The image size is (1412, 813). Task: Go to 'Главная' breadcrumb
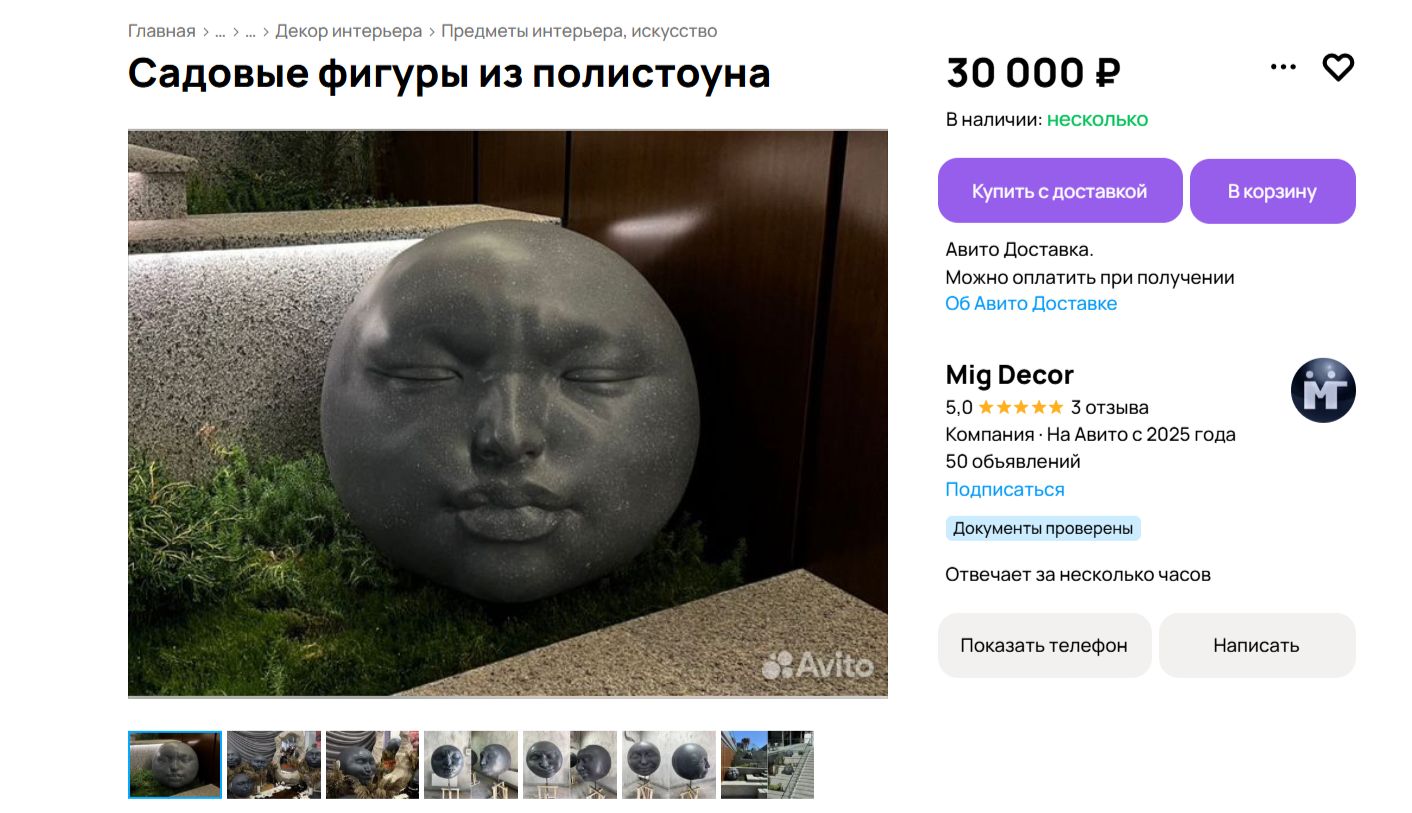162,31
